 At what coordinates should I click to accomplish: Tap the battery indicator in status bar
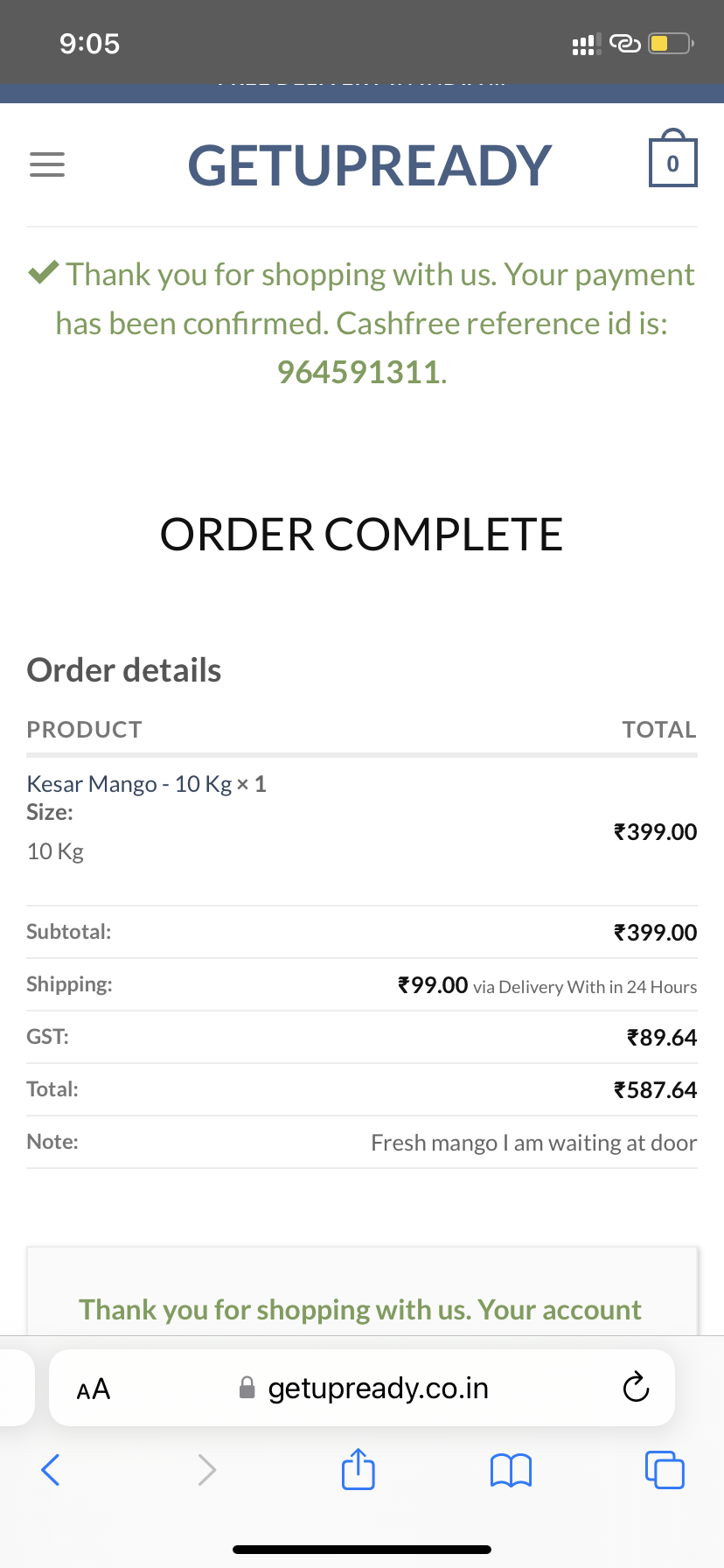click(x=671, y=44)
